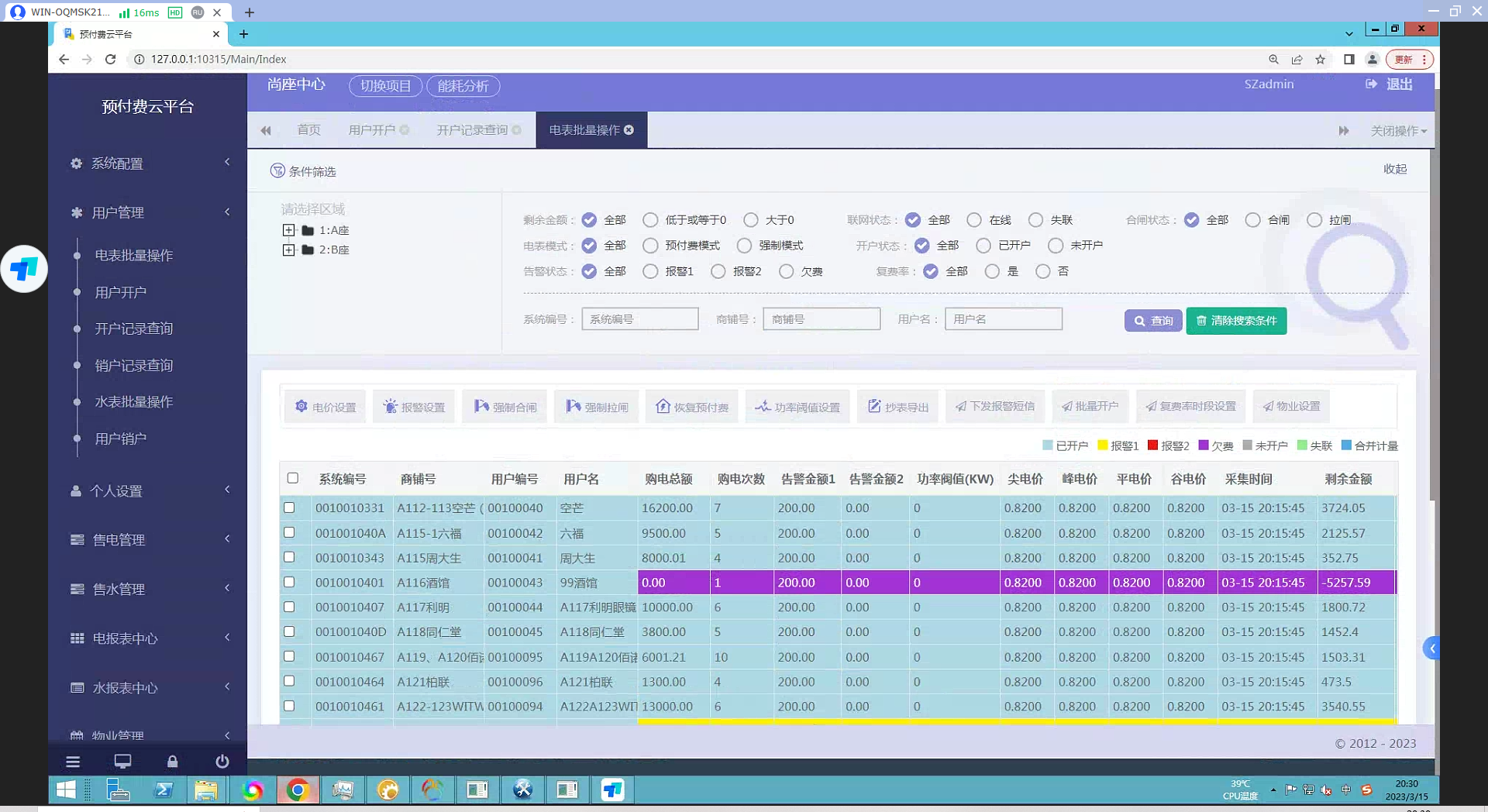Click the 清除搜索条件 button
This screenshot has width=1488, height=812.
1235,321
